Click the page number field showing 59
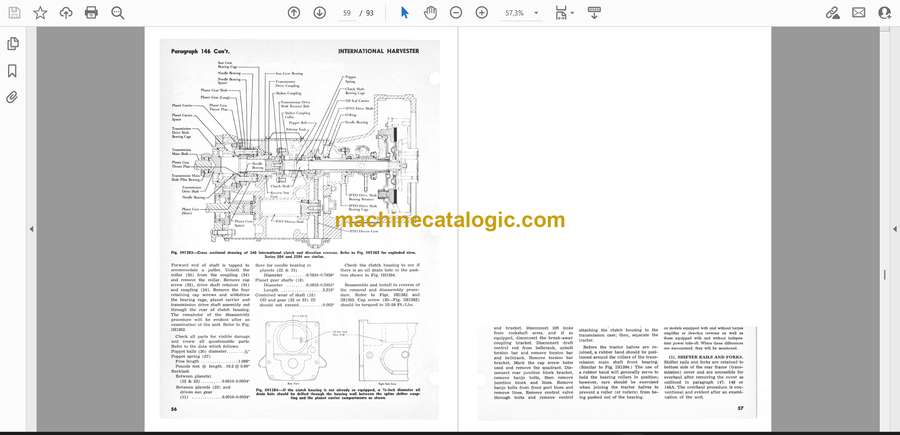The height and width of the screenshot is (435, 900). [x=347, y=13]
